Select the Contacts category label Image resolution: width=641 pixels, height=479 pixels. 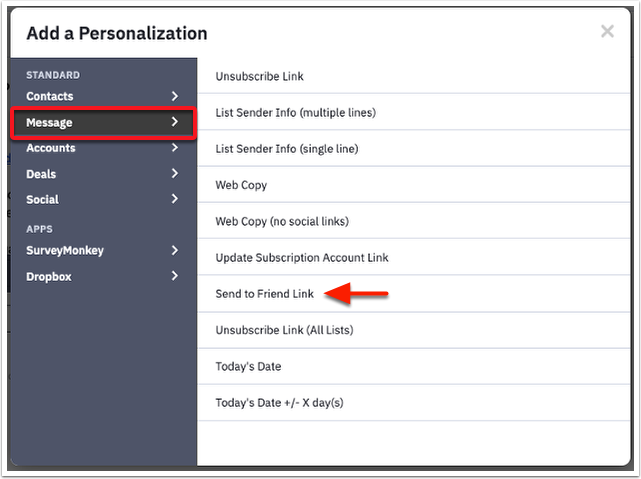pos(50,96)
